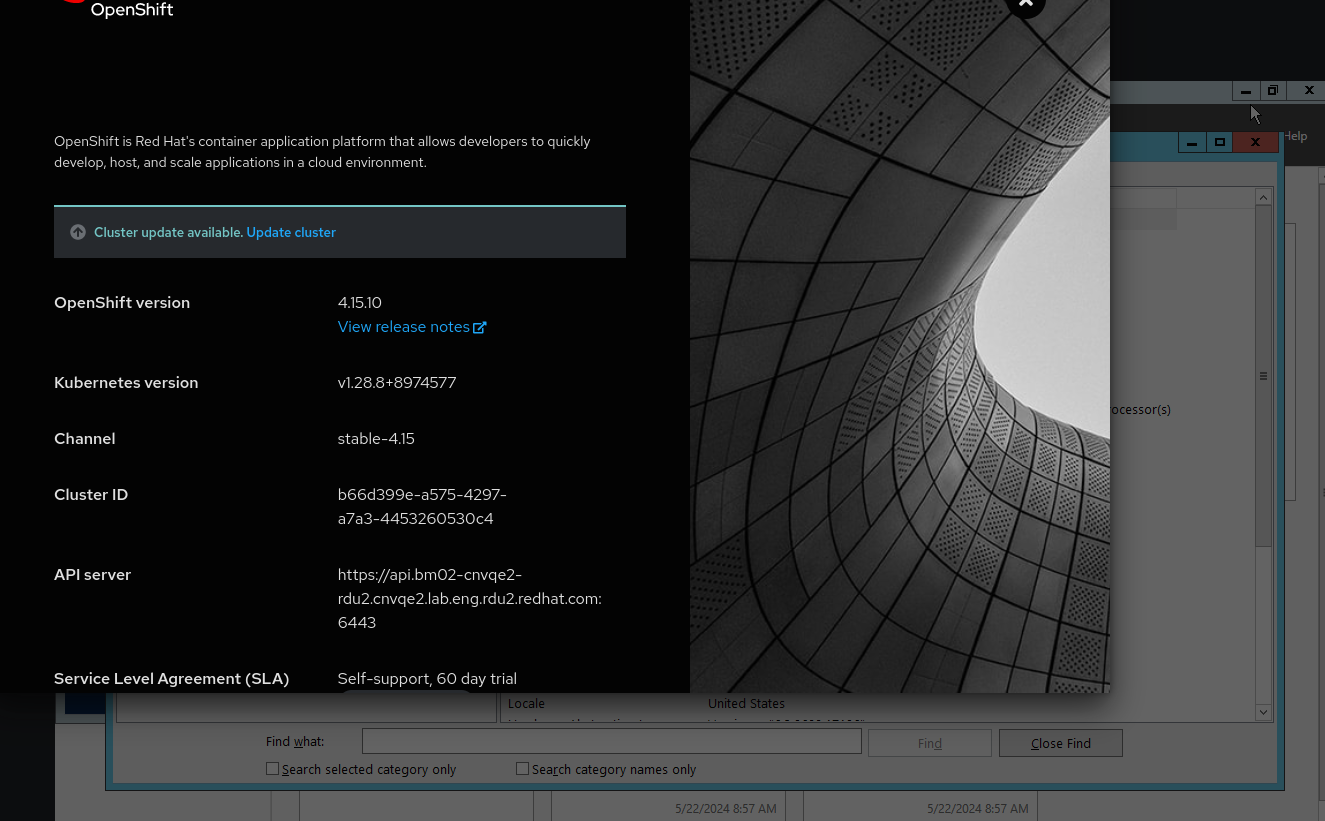Click the Close Find button
The height and width of the screenshot is (821, 1325).
[x=1061, y=743]
